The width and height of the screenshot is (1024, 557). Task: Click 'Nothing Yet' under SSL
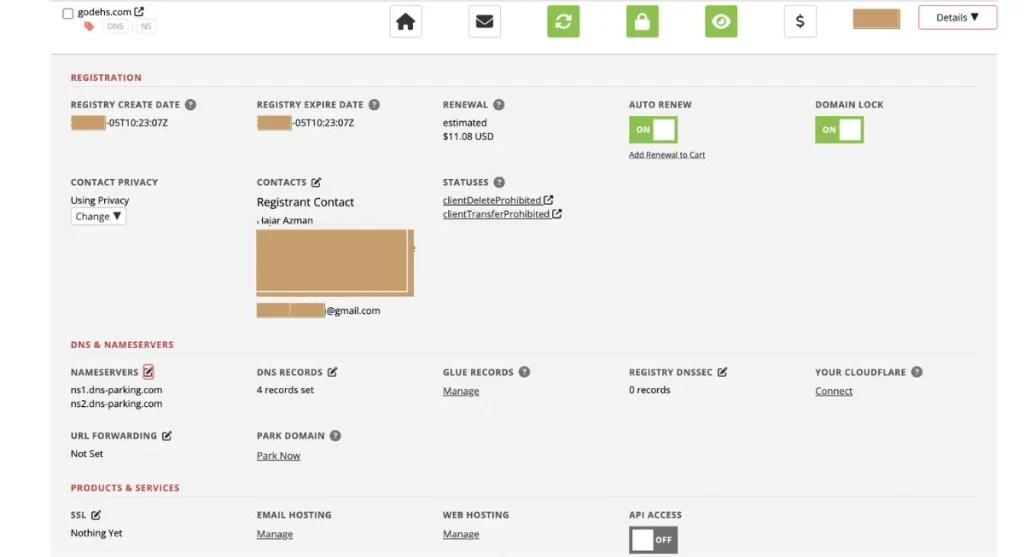96,533
